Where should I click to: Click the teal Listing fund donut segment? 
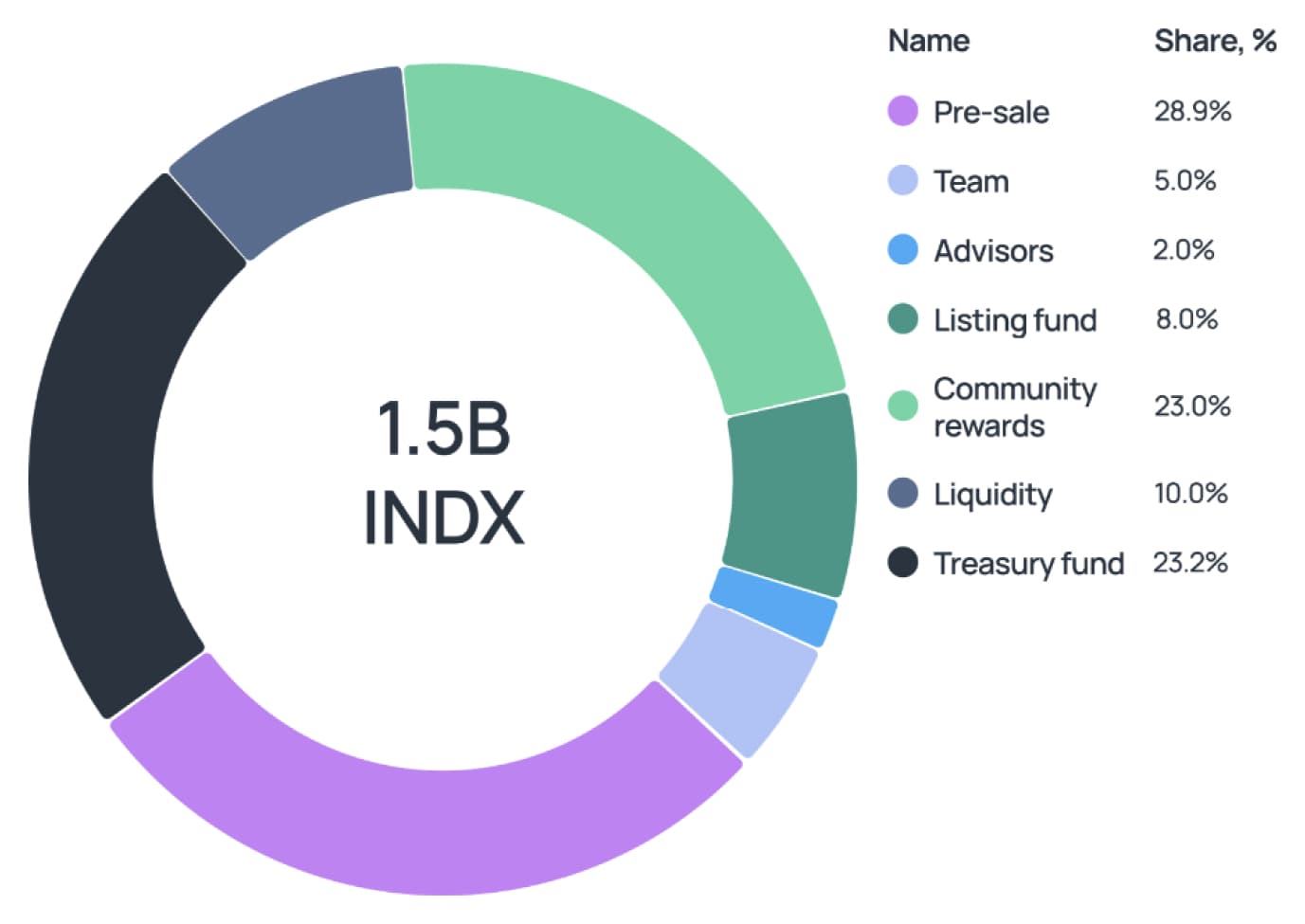click(791, 493)
